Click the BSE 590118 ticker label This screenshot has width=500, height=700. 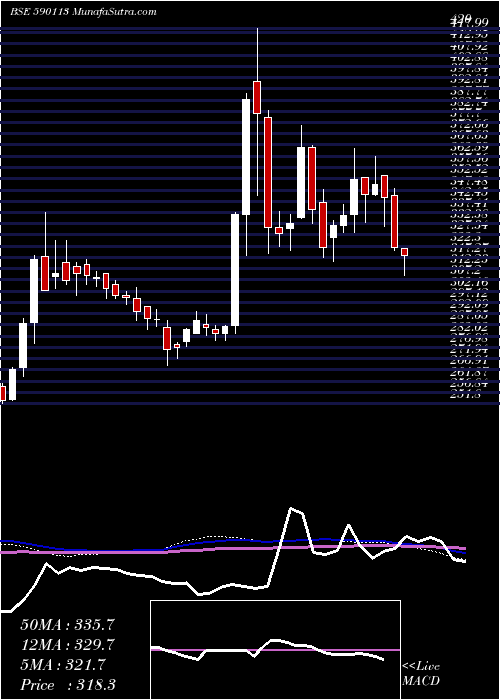(x=39, y=12)
